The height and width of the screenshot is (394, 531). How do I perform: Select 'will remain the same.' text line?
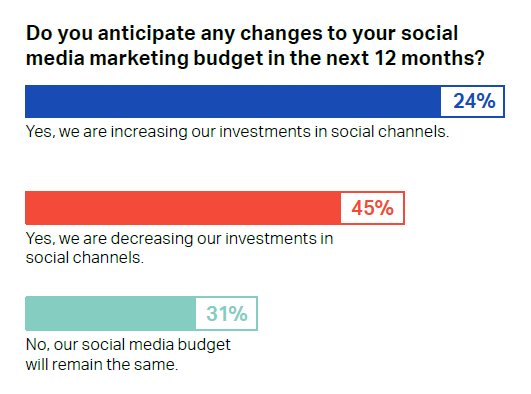pos(102,365)
